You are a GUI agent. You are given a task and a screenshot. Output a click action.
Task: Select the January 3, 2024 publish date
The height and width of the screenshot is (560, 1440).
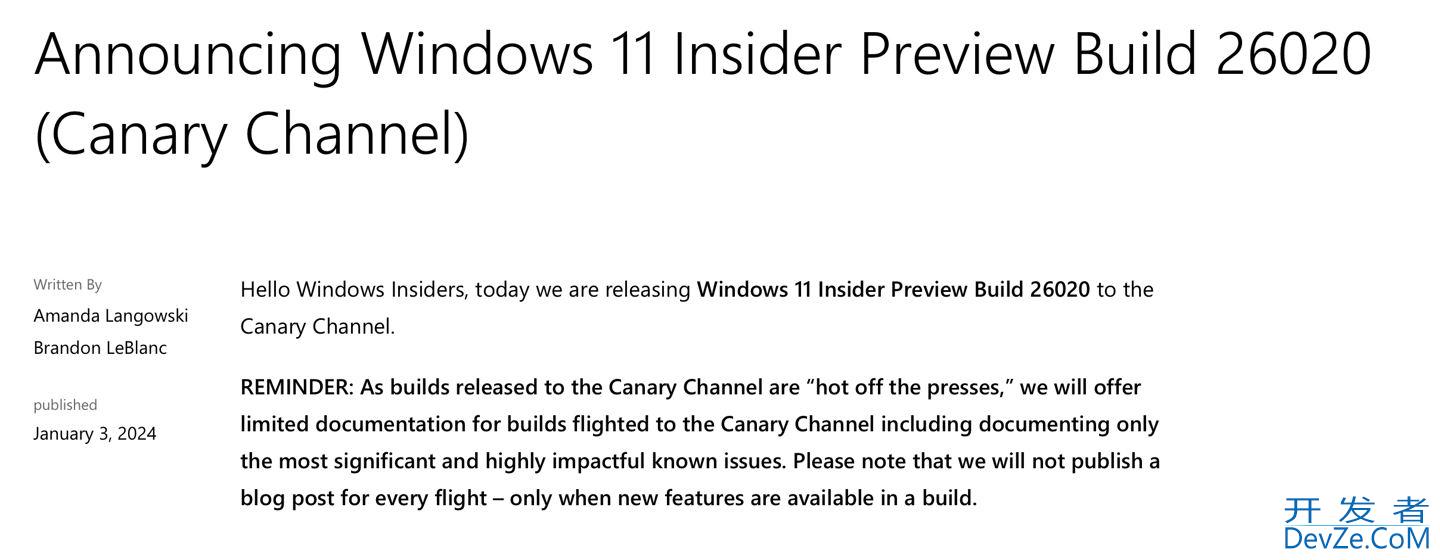95,434
